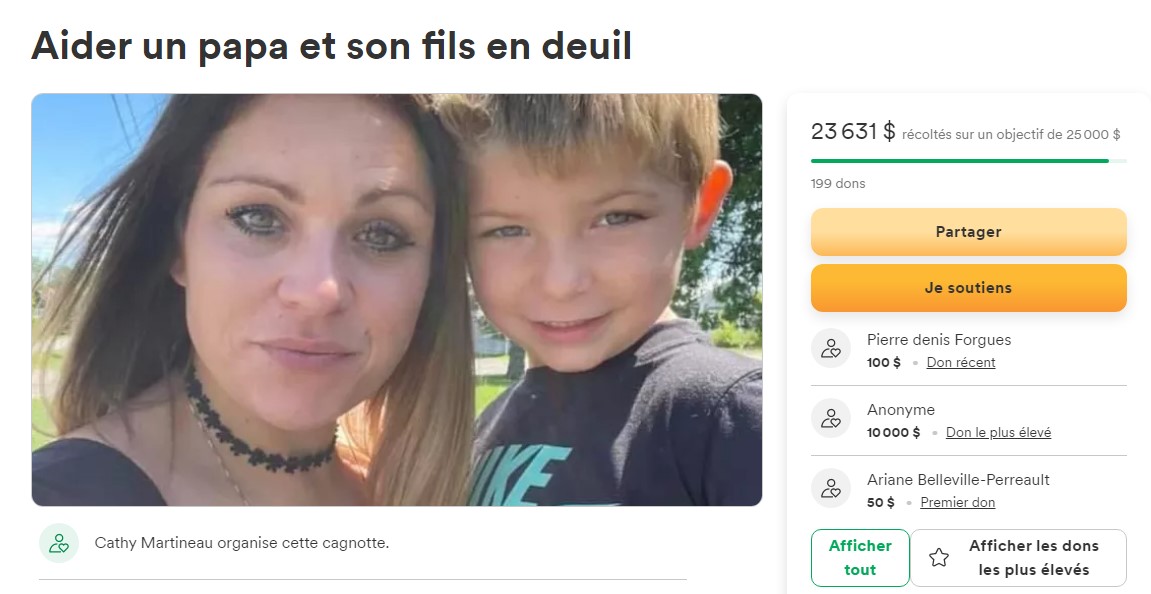
Task: Click the star icon for top donations
Action: tap(939, 558)
